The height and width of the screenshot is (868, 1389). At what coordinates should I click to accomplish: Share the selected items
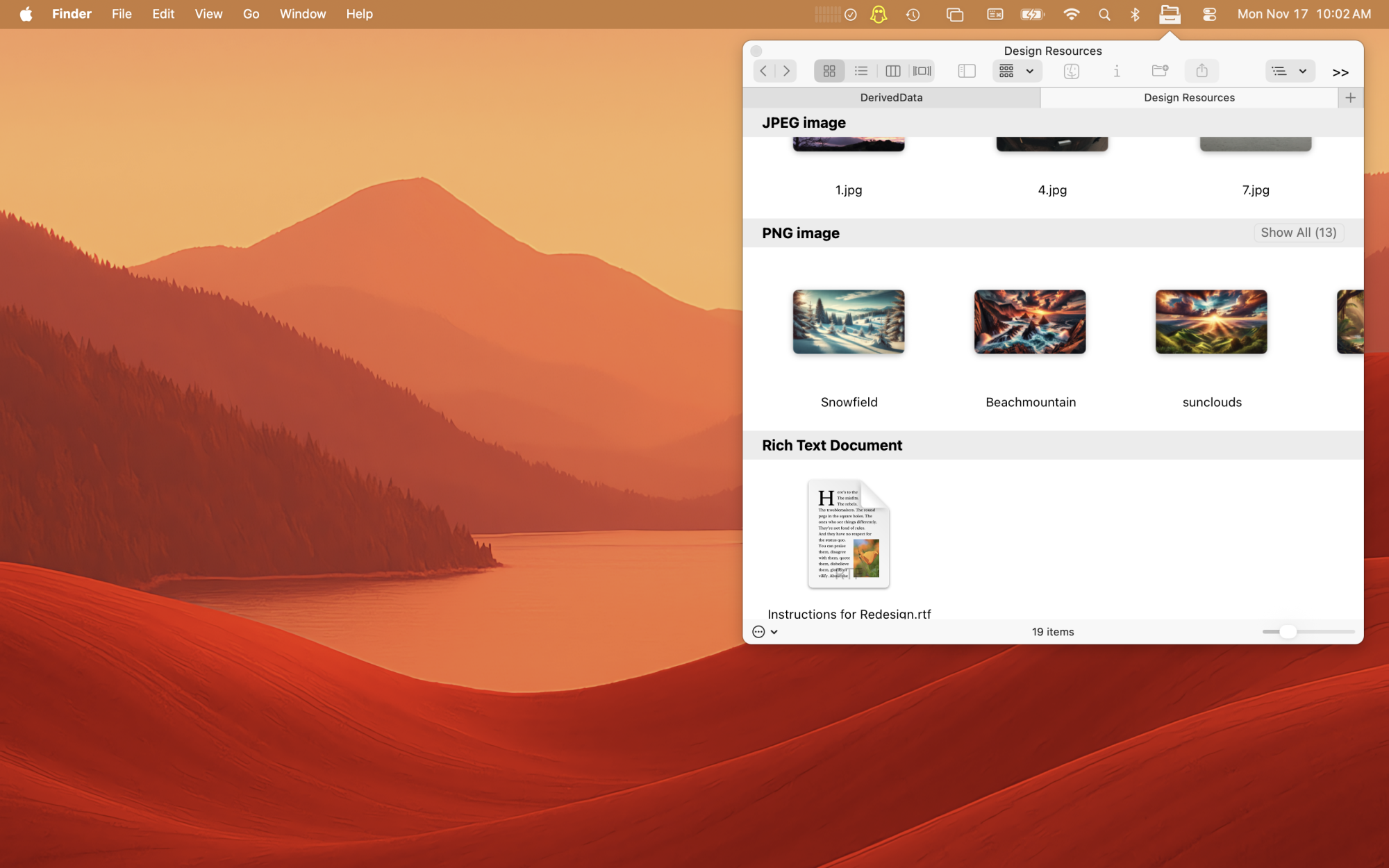pos(1201,70)
